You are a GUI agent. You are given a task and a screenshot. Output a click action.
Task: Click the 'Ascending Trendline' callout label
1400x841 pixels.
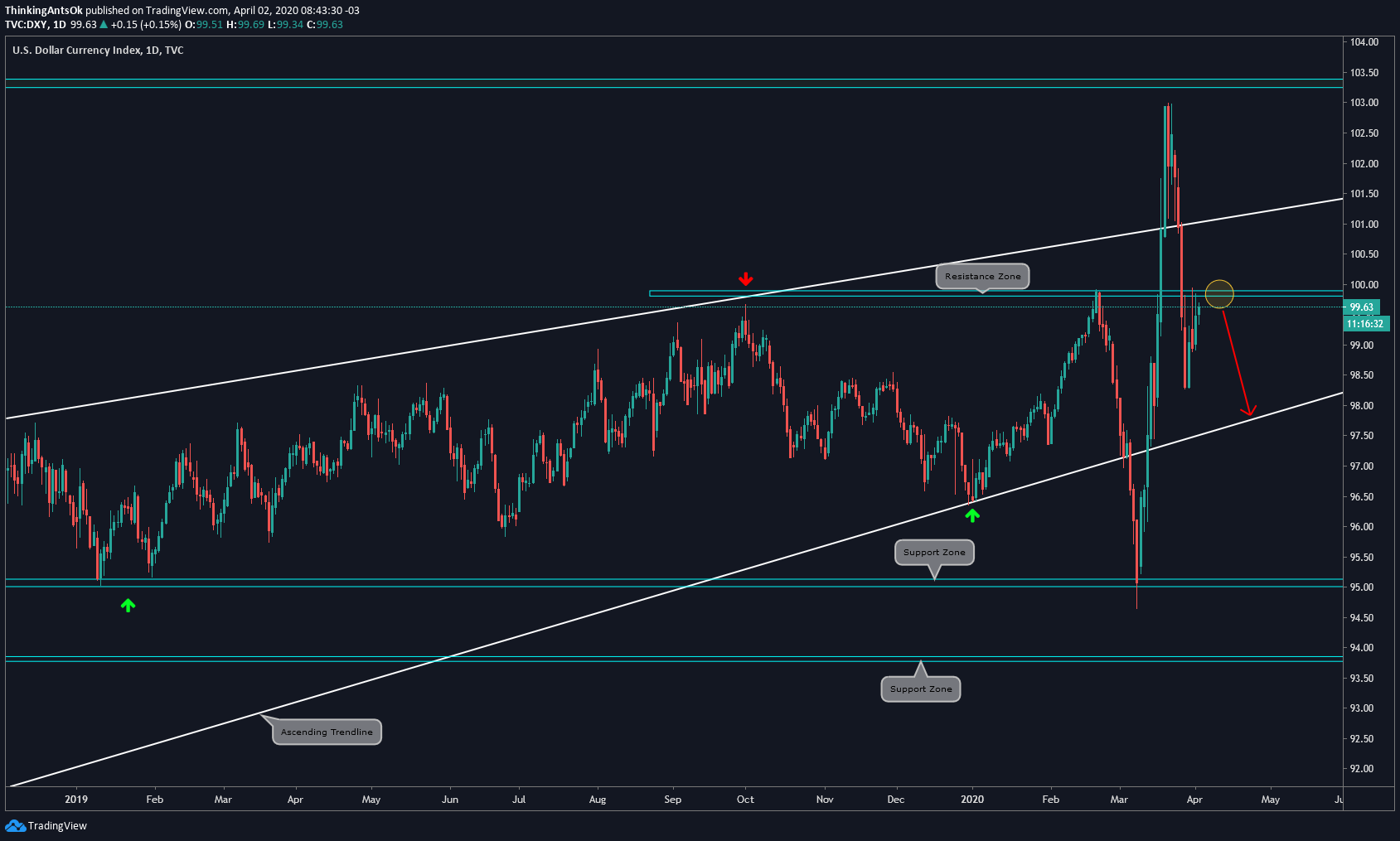327,732
